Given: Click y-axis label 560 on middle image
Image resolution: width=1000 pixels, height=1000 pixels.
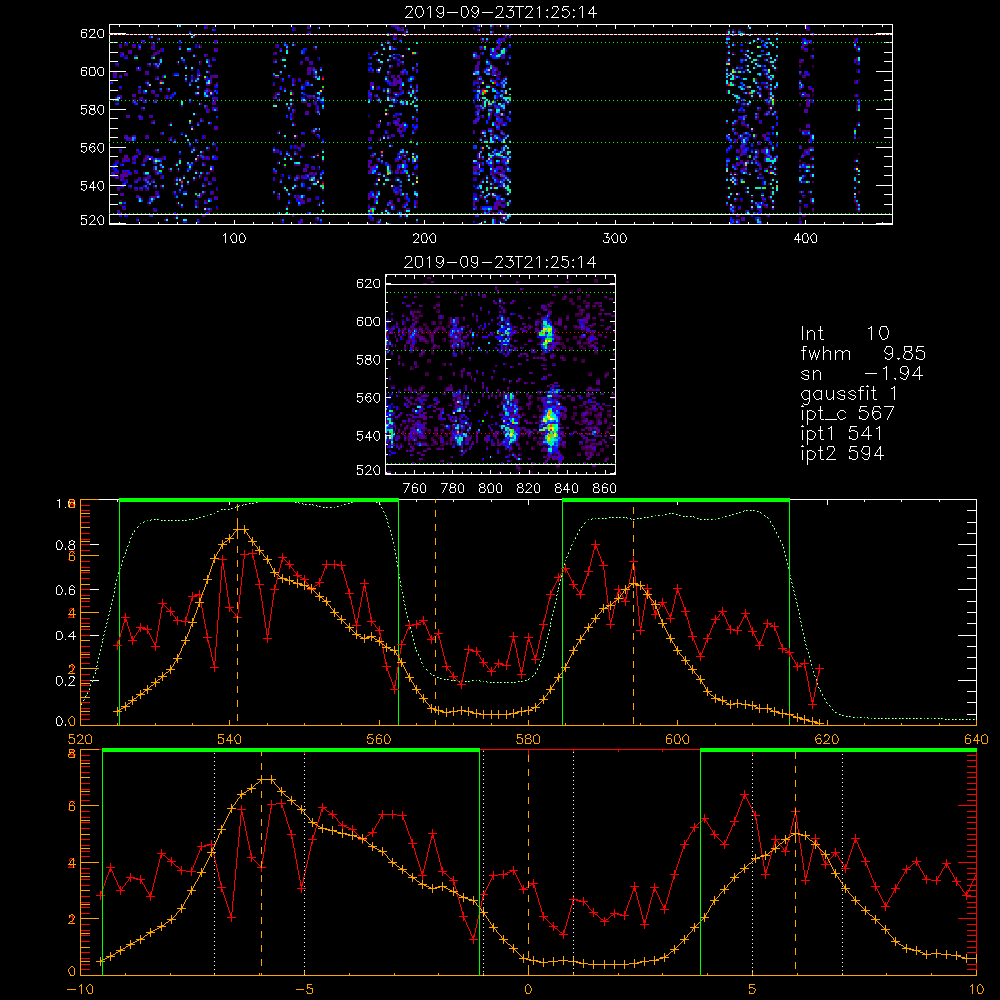Looking at the screenshot, I should 368,397.
